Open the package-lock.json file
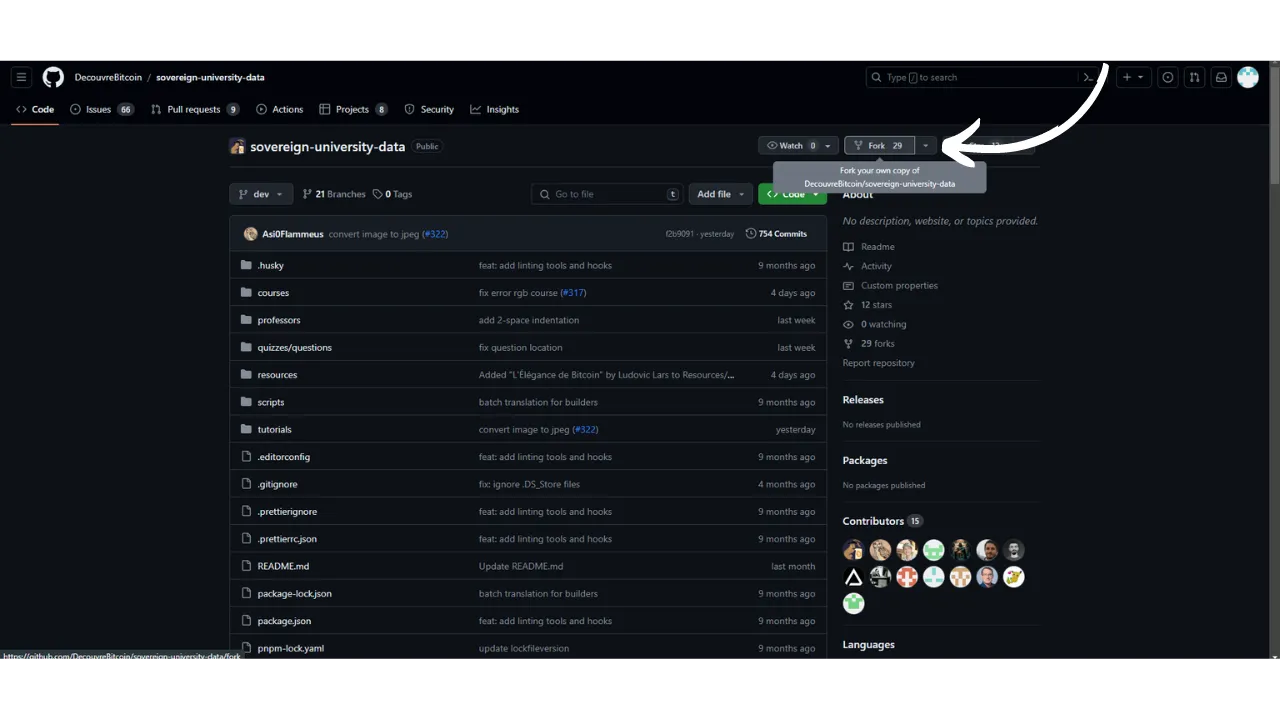This screenshot has height=720, width=1280. 294,594
